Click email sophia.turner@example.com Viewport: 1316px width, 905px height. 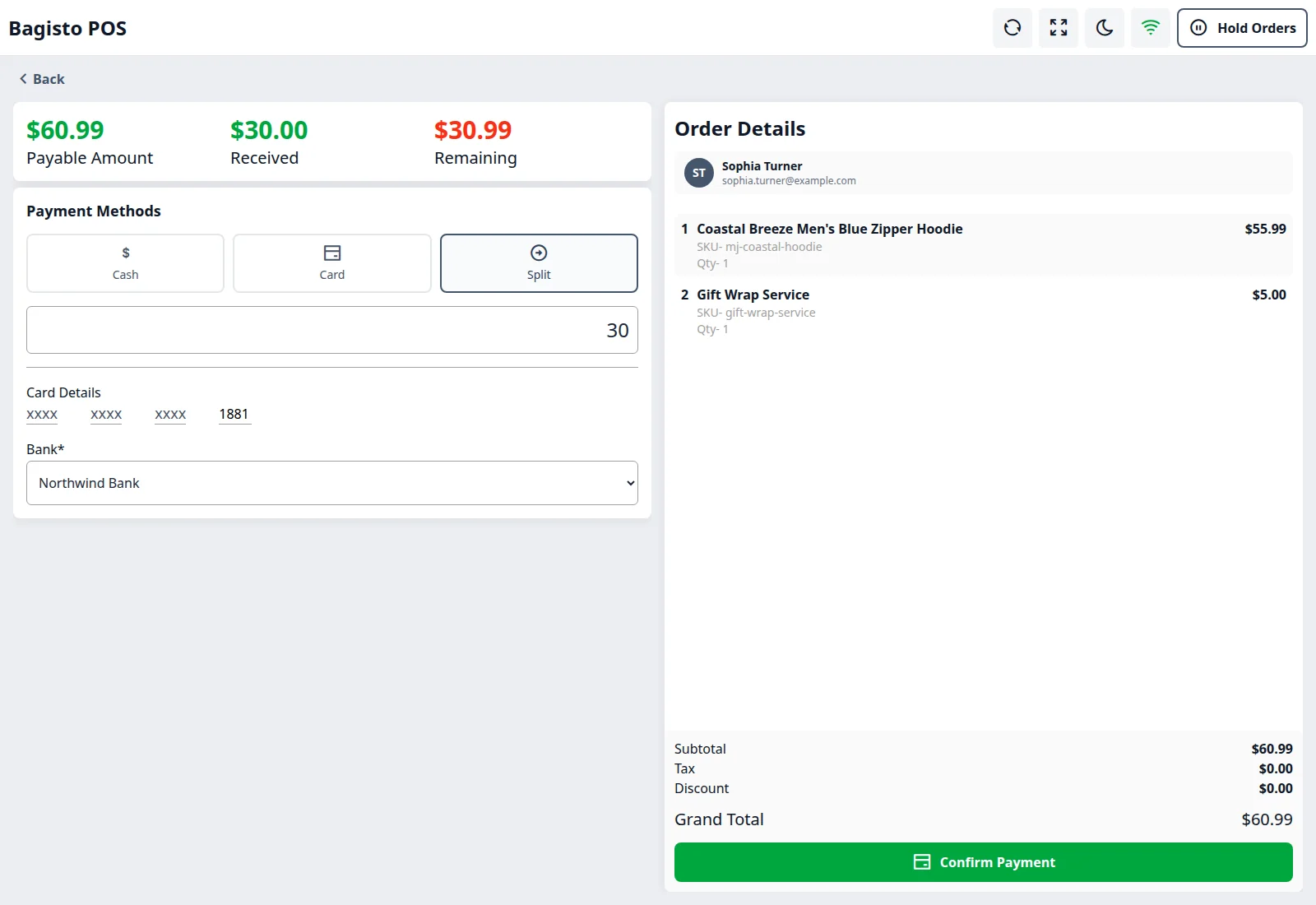[789, 181]
